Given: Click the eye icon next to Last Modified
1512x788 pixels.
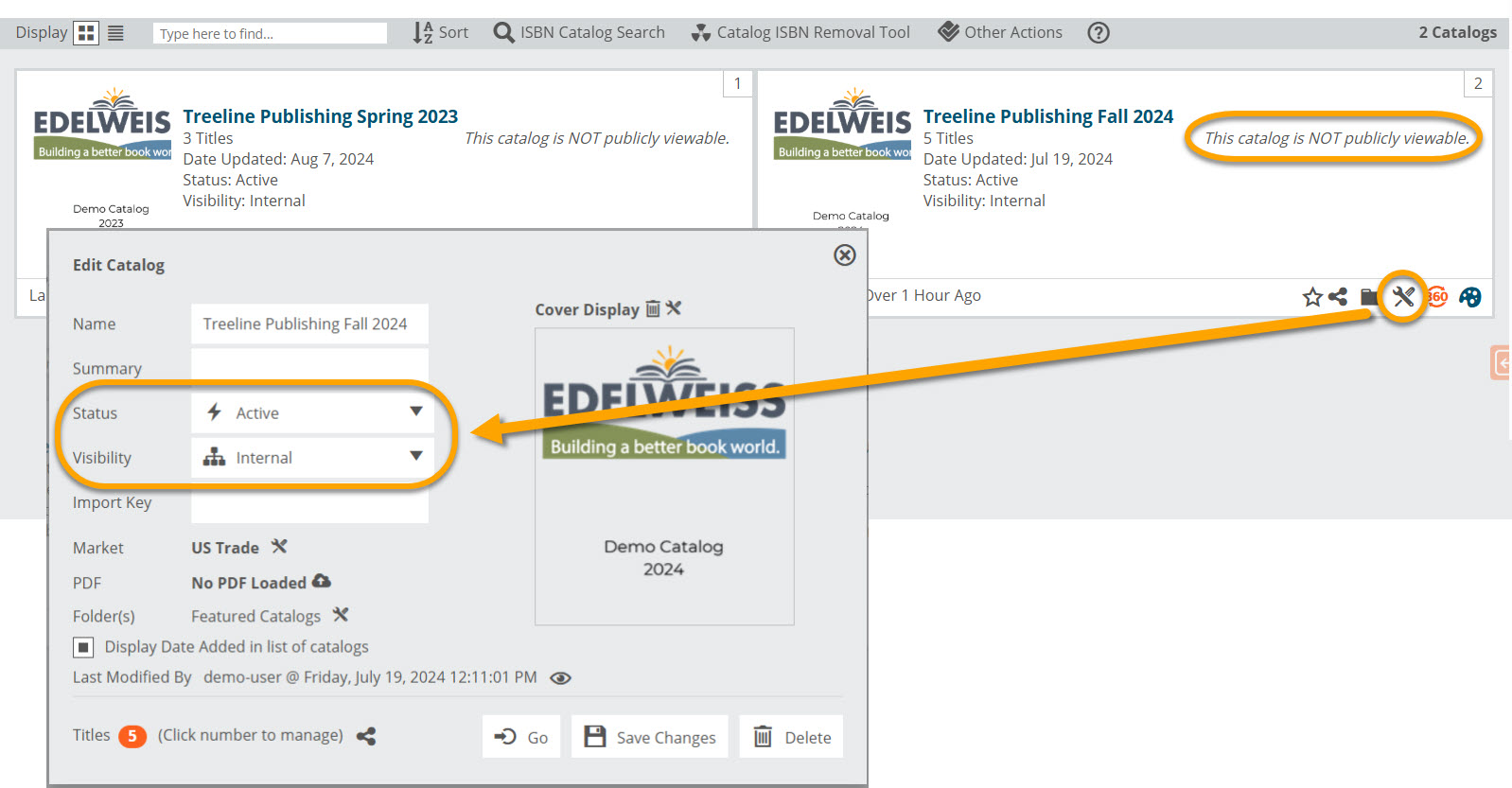Looking at the screenshot, I should click(x=560, y=678).
